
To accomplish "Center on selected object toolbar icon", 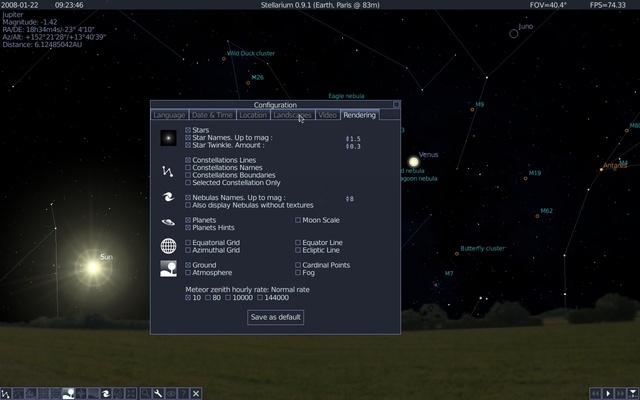I will 131,393.
